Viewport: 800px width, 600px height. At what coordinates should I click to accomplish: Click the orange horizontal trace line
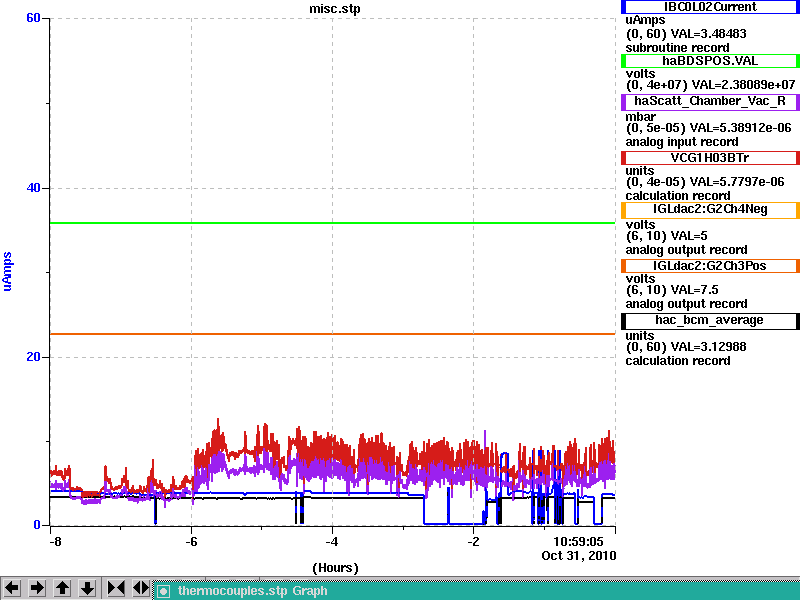(x=333, y=334)
